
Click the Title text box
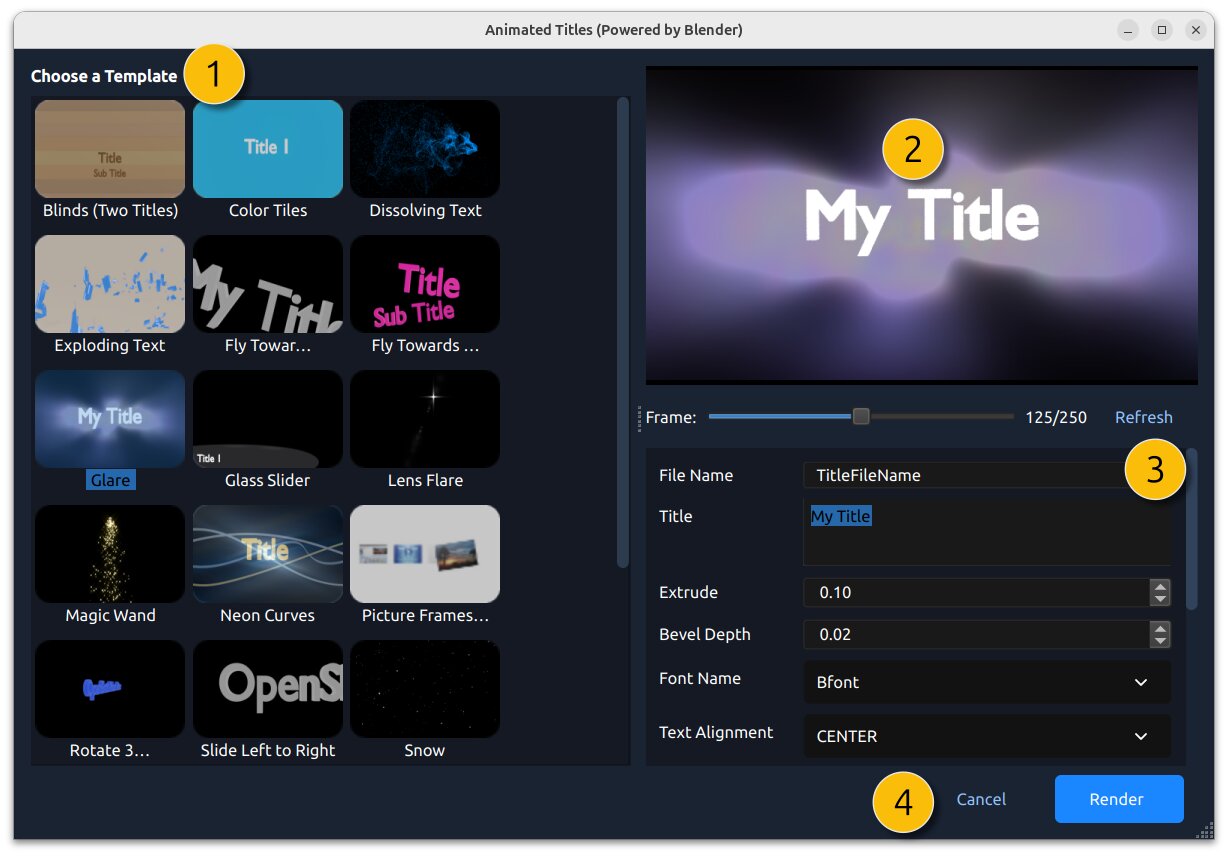987,535
